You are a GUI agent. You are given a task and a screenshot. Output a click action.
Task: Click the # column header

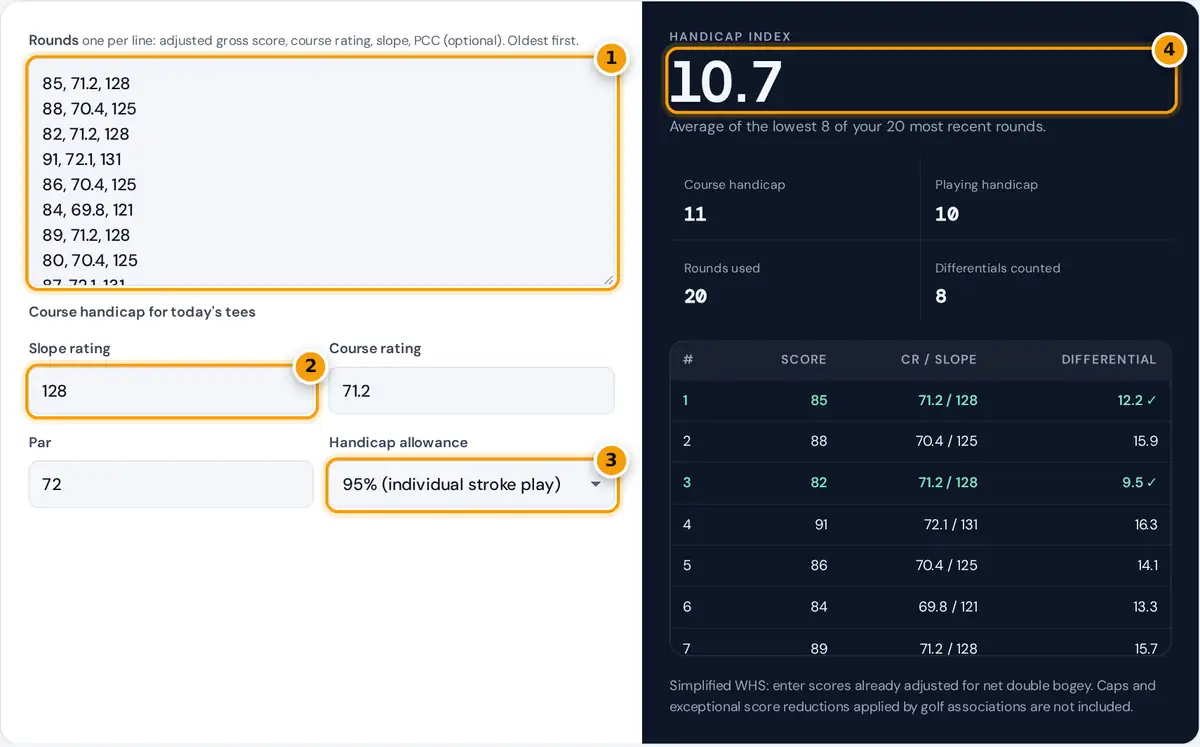(688, 359)
